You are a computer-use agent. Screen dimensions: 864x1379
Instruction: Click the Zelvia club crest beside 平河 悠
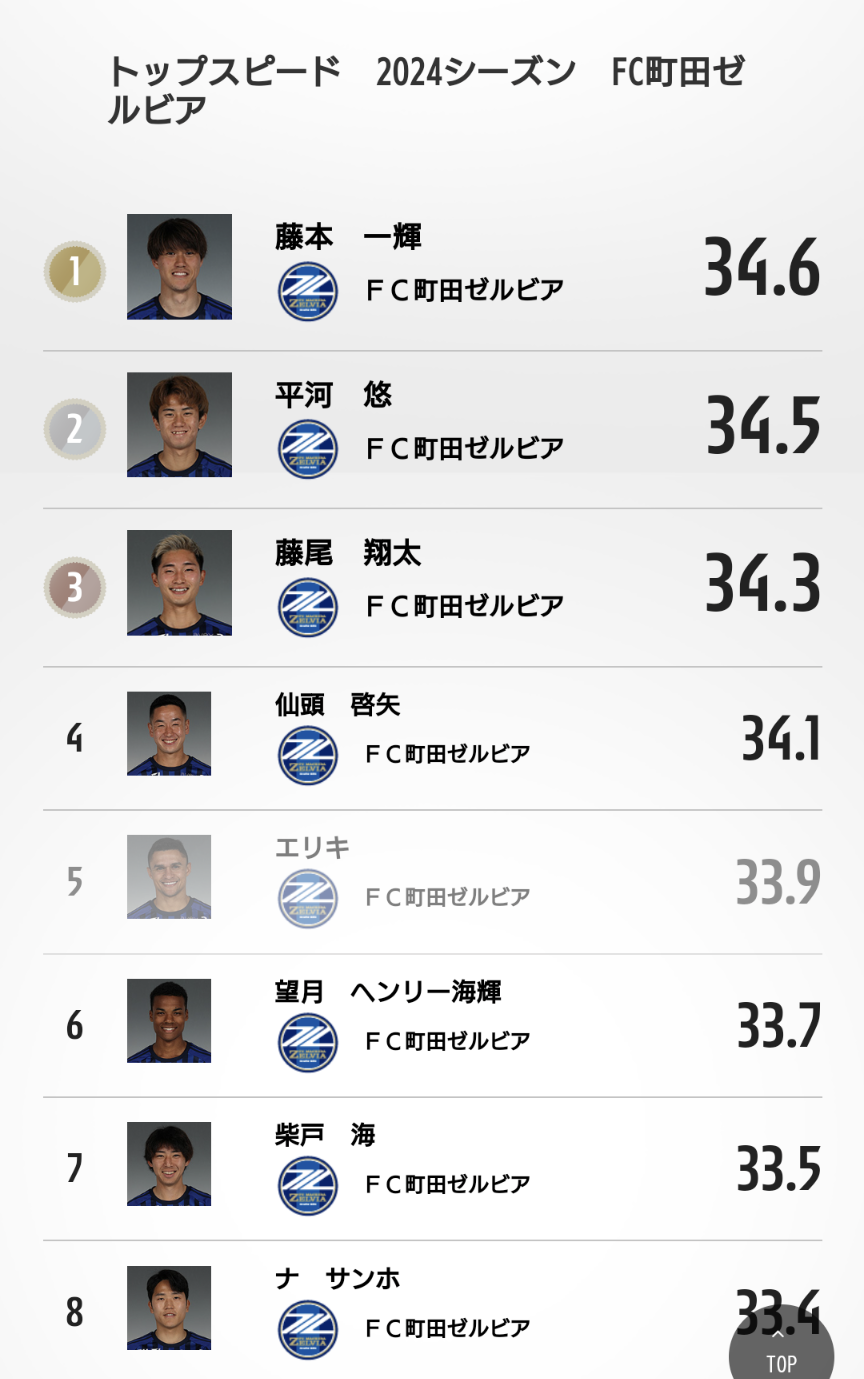pos(307,449)
